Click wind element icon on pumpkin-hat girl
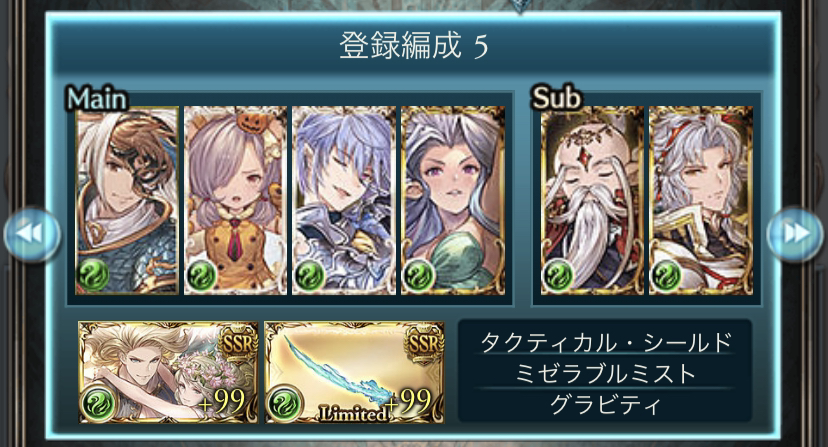Screen dimensions: 828x447 coord(202,275)
